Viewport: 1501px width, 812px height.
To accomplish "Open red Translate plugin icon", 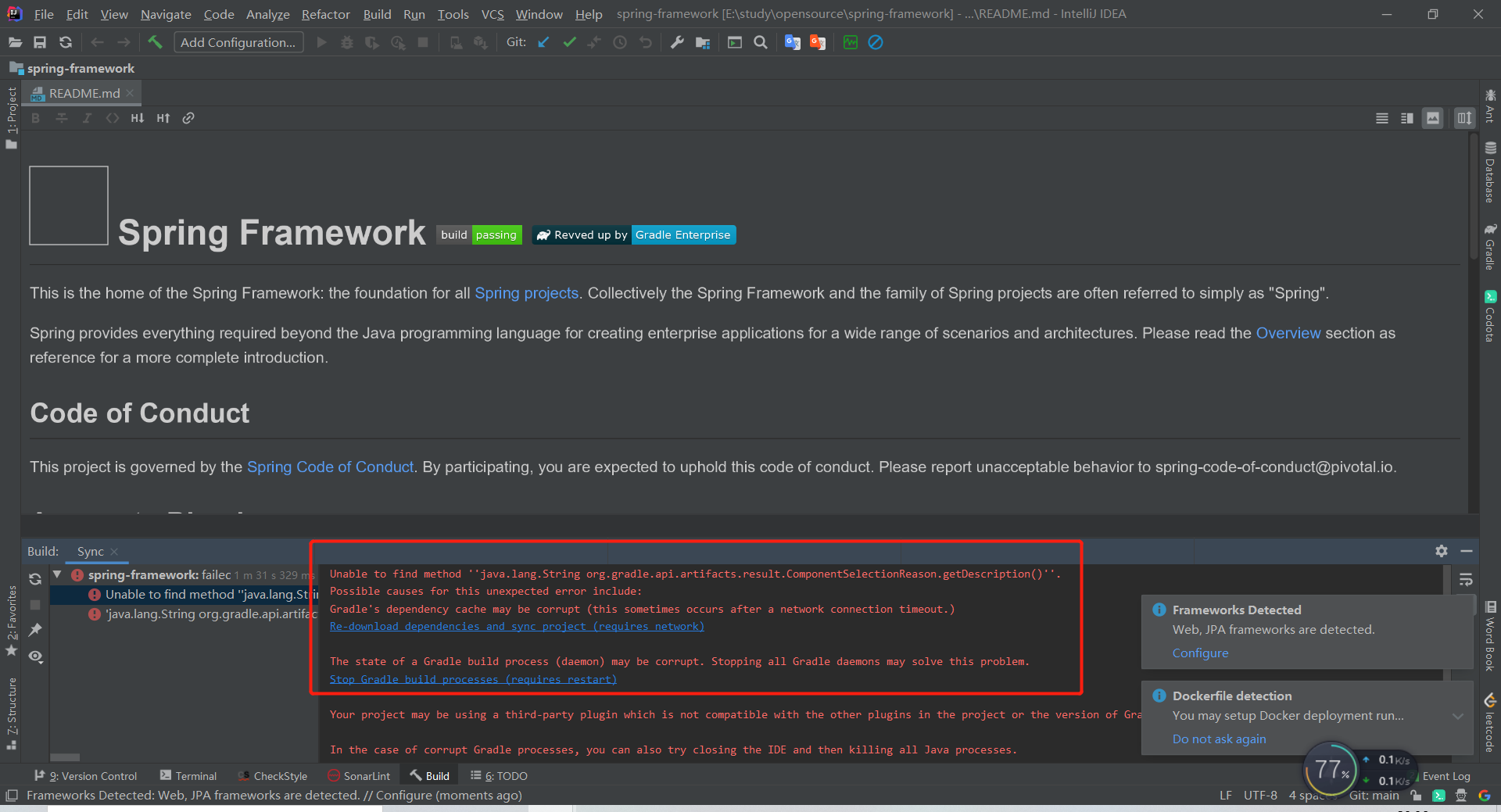I will coord(818,42).
